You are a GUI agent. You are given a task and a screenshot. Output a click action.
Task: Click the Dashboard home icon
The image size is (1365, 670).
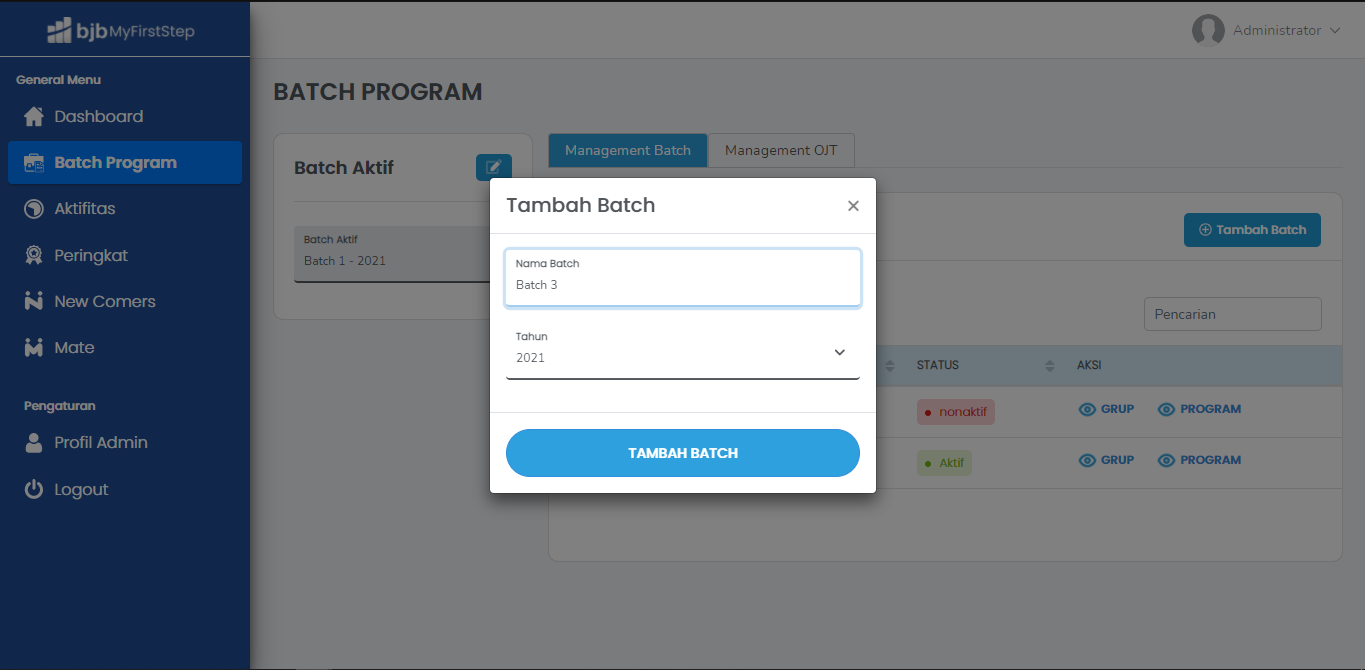point(34,117)
